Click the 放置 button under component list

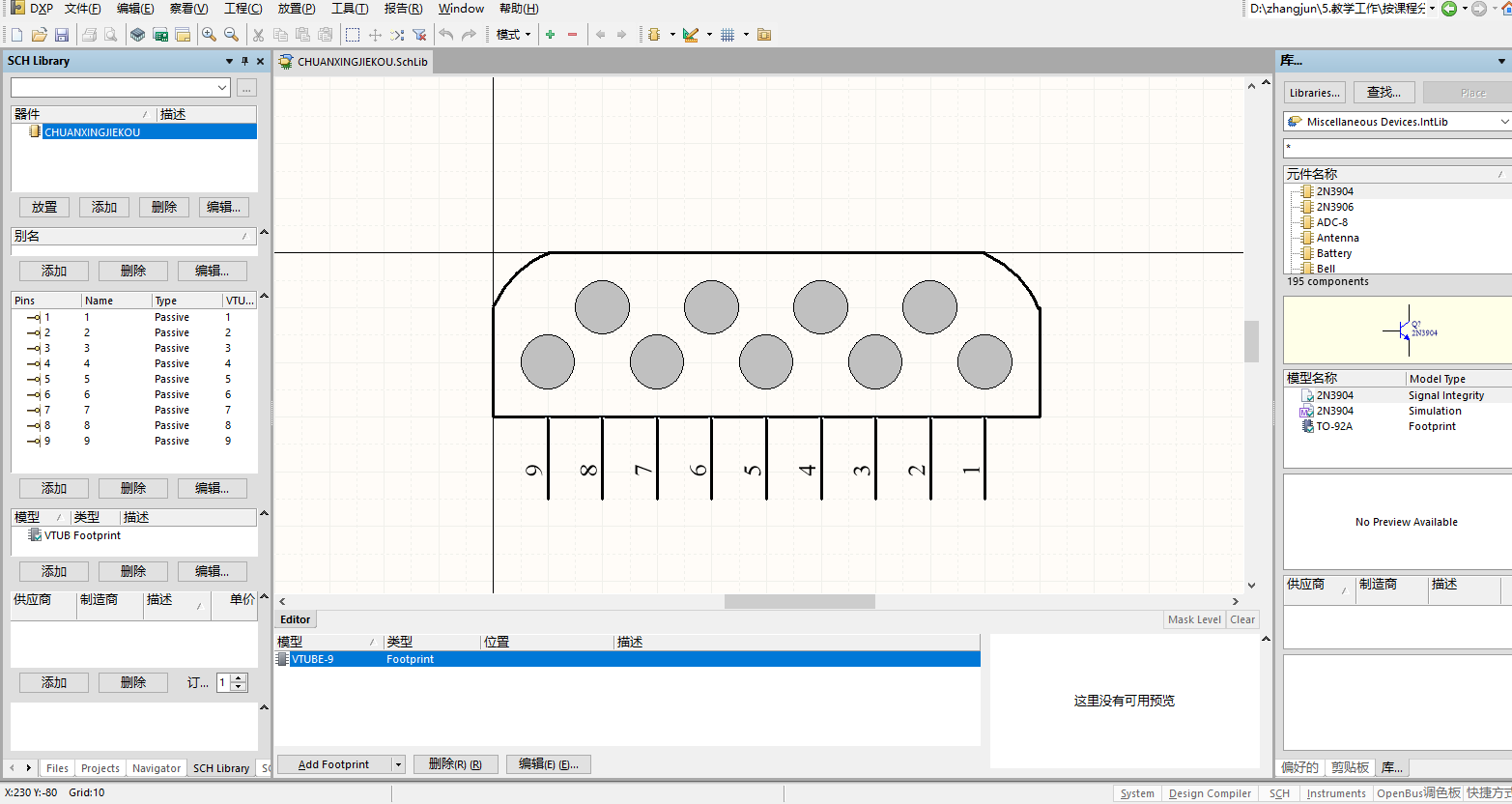[x=44, y=207]
